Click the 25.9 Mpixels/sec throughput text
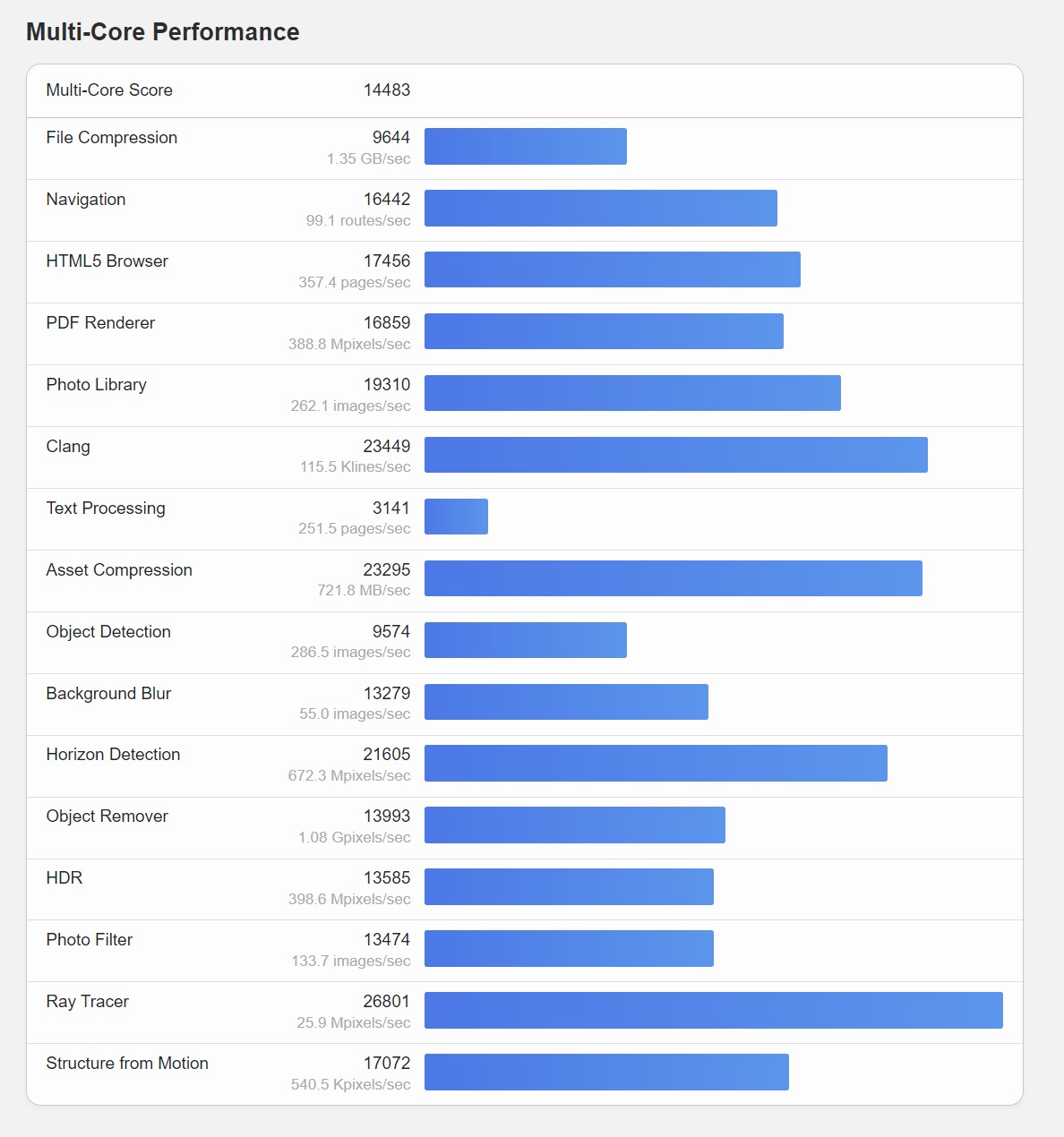 [354, 1022]
